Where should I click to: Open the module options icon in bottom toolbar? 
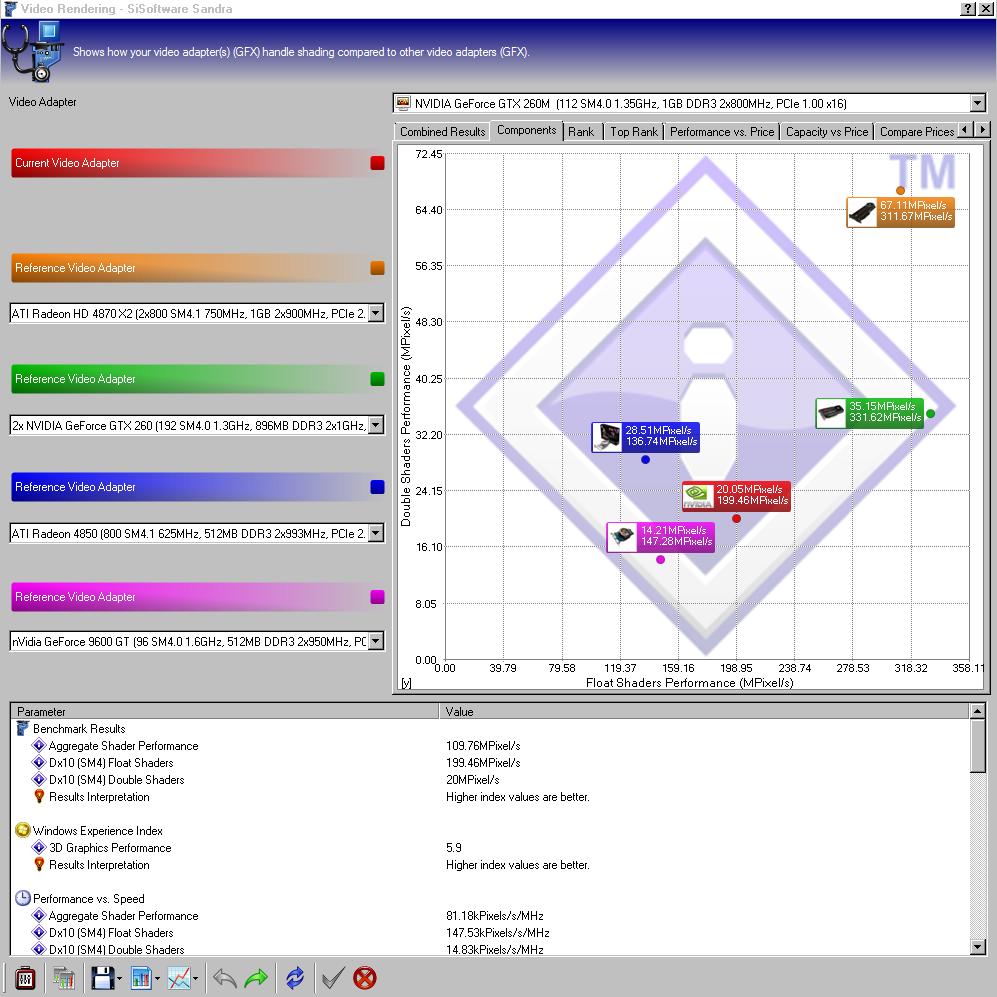[25, 977]
